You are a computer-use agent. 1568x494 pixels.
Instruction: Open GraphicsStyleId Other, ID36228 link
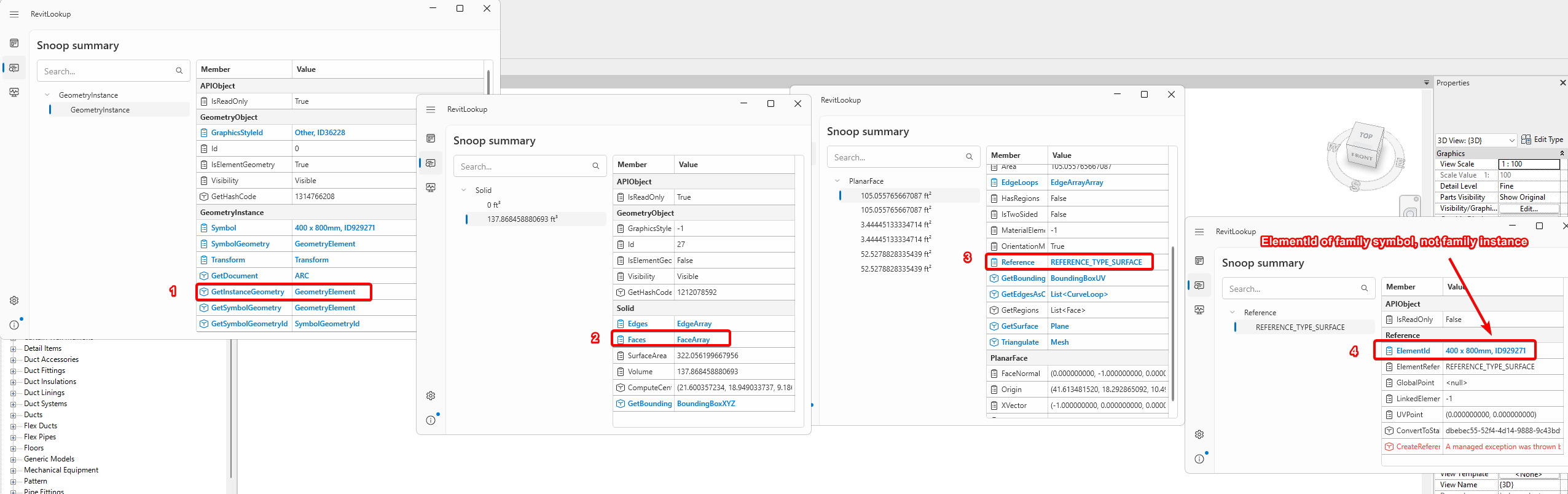[x=319, y=133]
